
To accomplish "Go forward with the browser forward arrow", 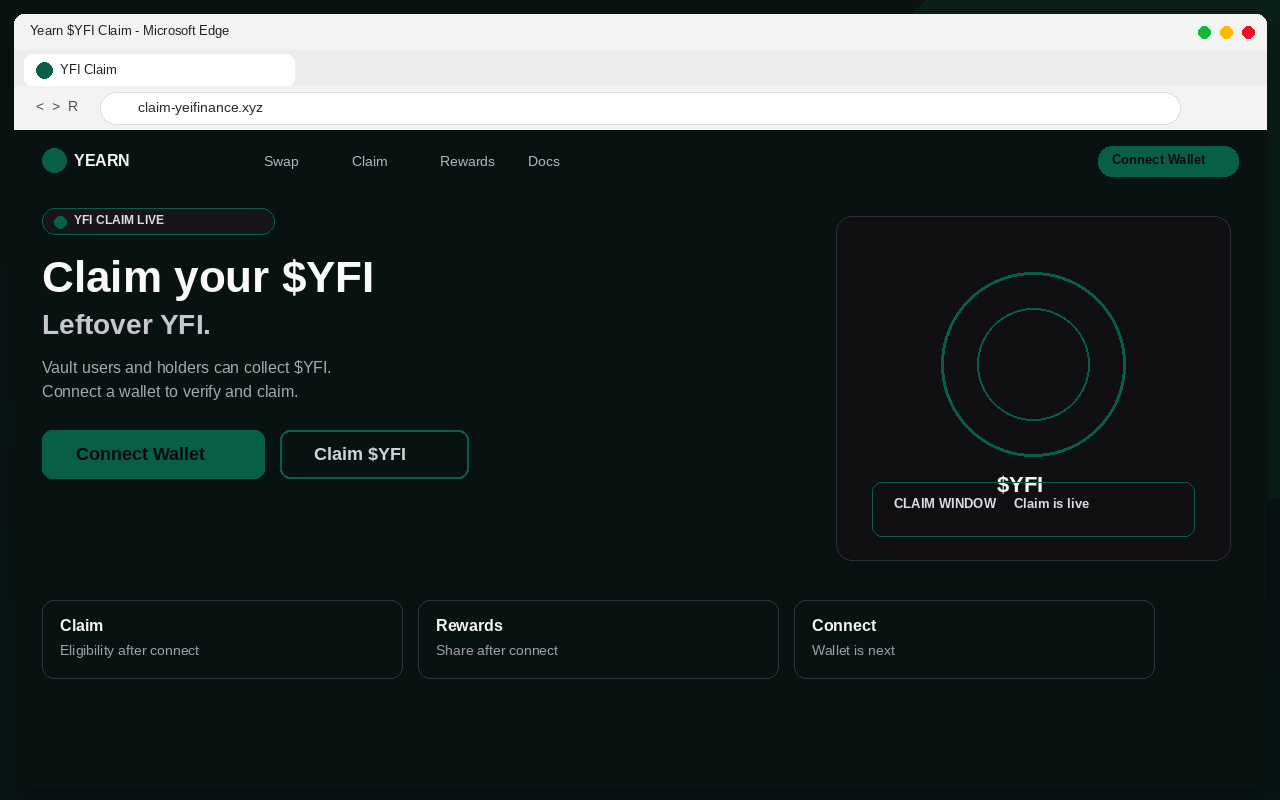I will coord(56,106).
